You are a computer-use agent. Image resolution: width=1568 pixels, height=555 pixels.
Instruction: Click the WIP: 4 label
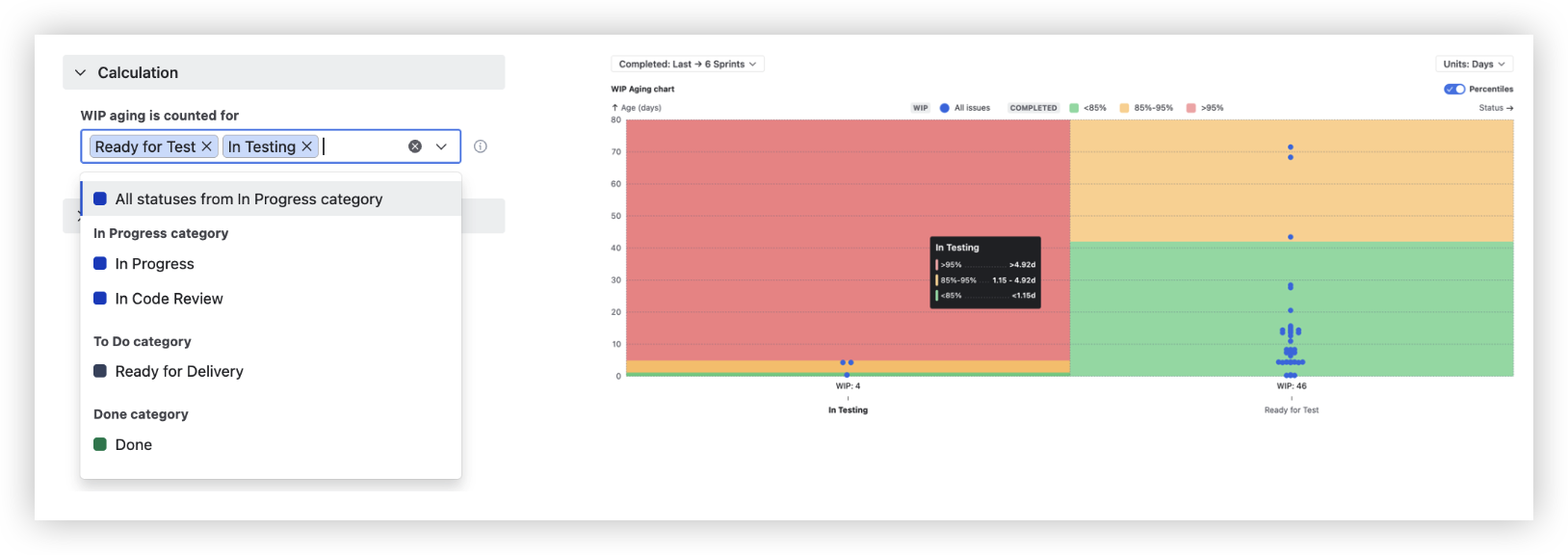coord(848,386)
